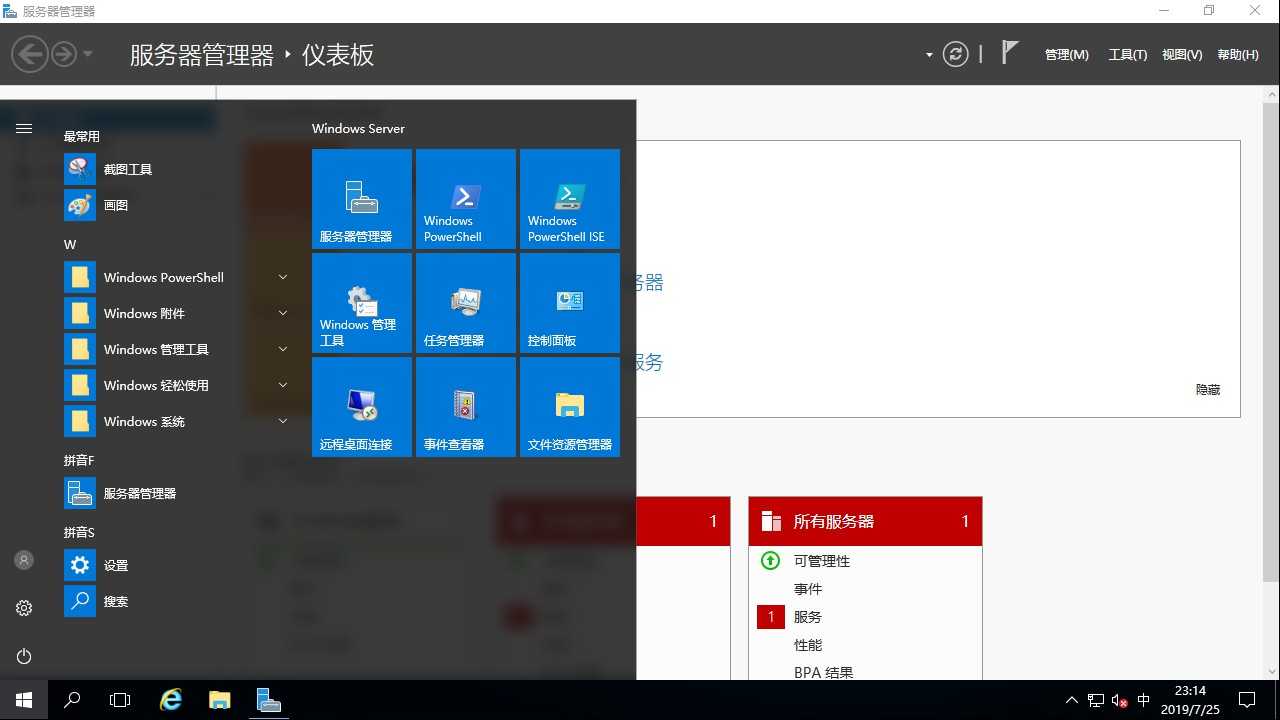Viewport: 1280px width, 720px height.
Task: Click the muted volume icon in tray
Action: click(x=1120, y=701)
